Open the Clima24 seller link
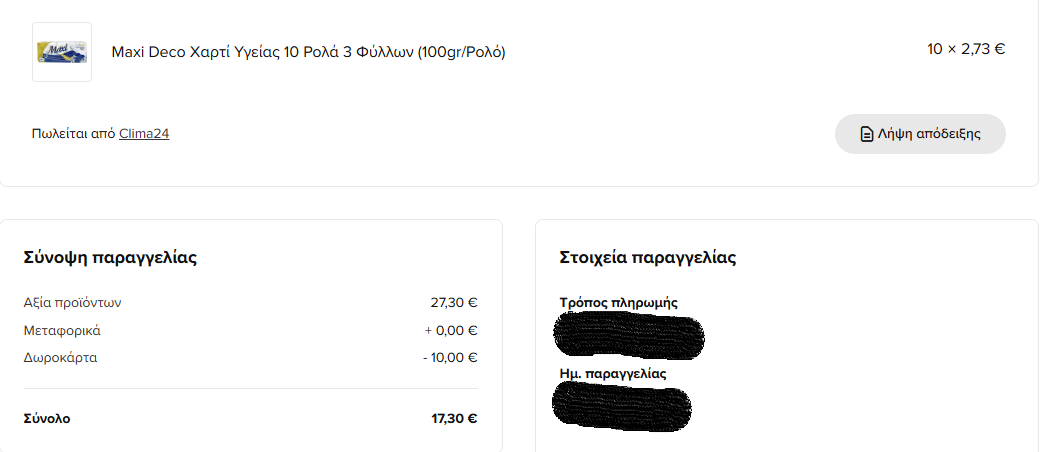Screen dimensions: 1063x452 144,133
